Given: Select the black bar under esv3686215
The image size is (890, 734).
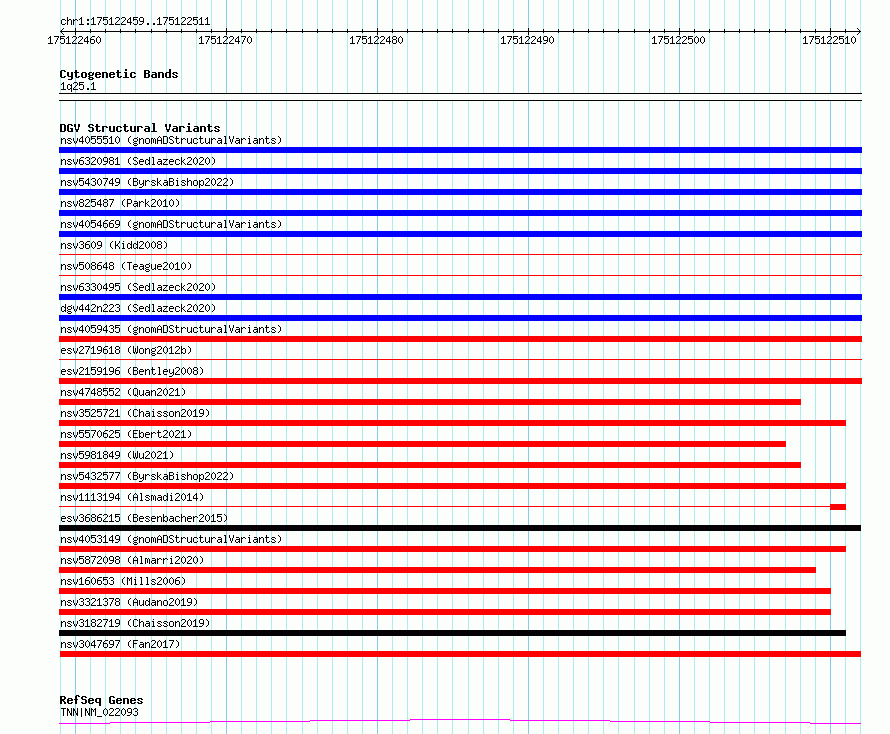Looking at the screenshot, I should click(x=460, y=528).
